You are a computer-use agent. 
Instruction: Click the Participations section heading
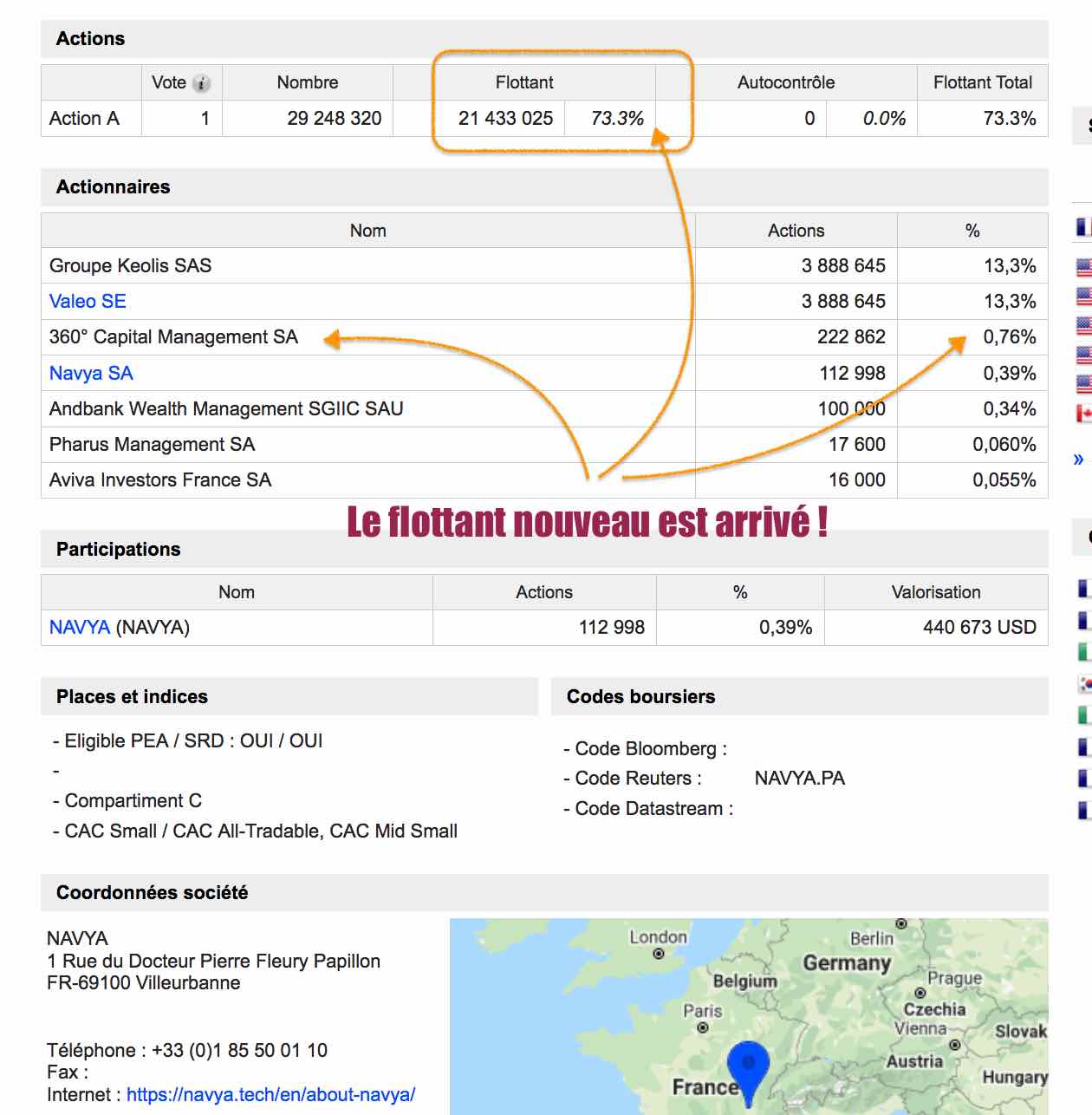tap(119, 550)
